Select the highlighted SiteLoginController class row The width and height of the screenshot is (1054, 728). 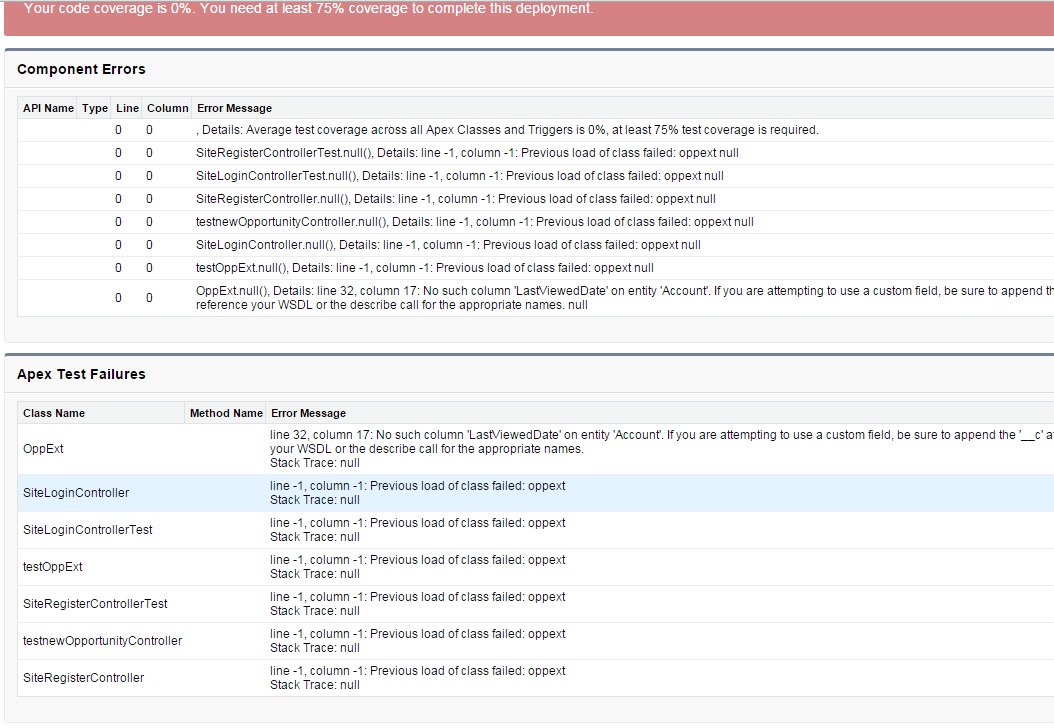pyautogui.click(x=76, y=493)
